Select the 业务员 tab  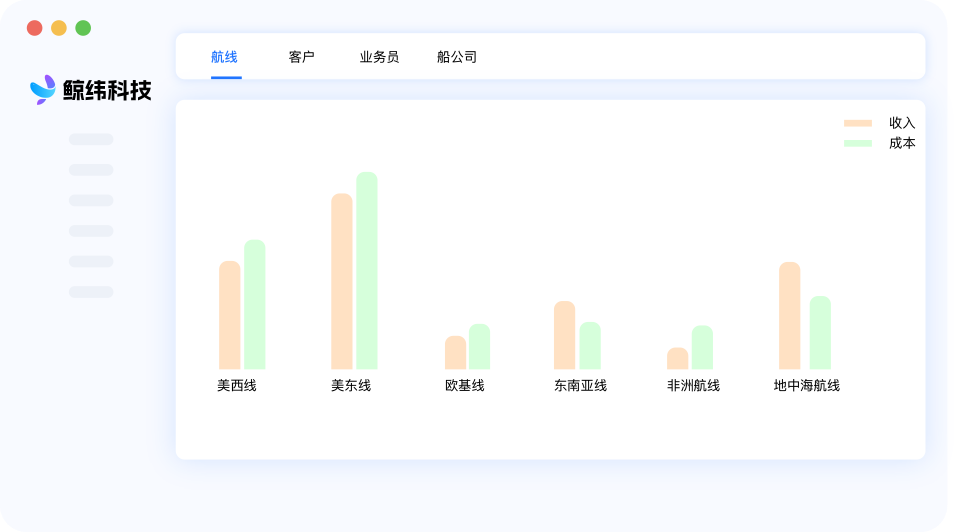(x=379, y=57)
